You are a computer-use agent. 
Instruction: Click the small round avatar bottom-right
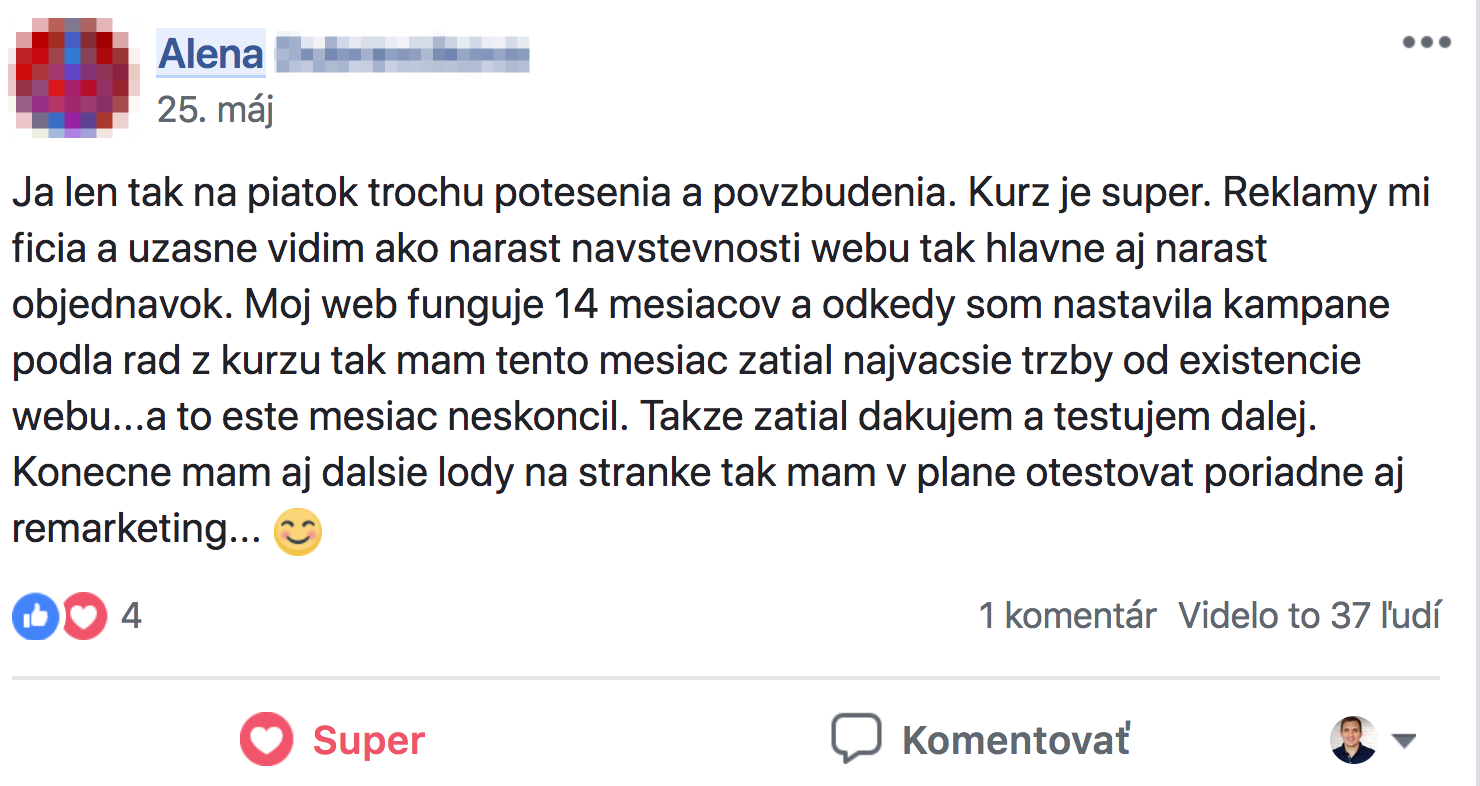point(1353,740)
